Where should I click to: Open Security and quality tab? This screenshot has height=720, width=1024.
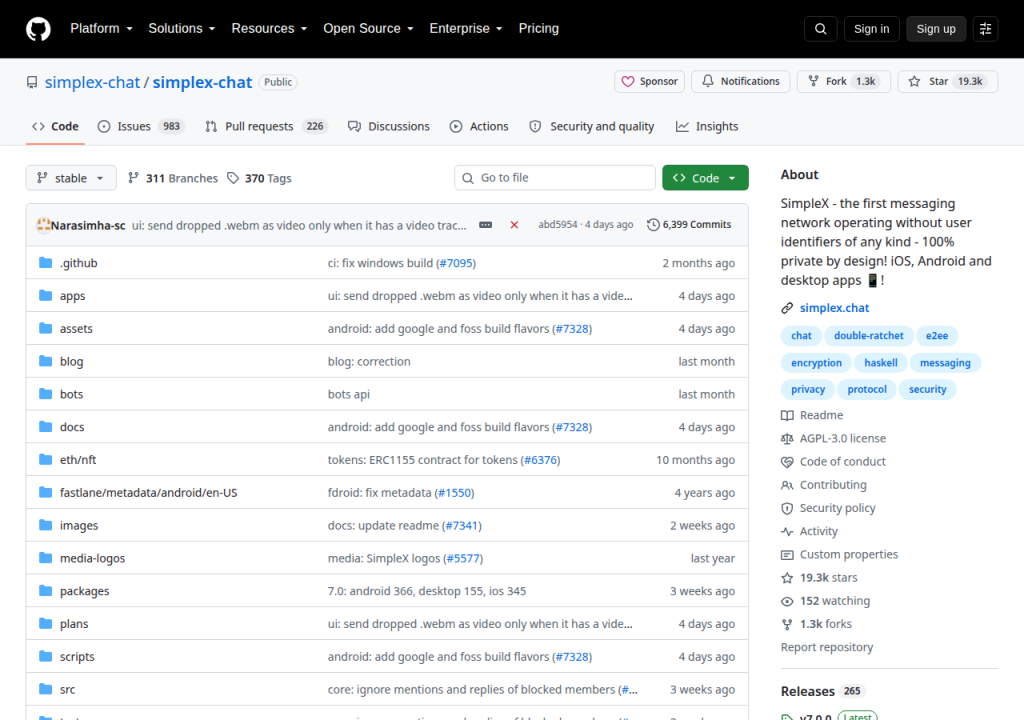tap(591, 127)
